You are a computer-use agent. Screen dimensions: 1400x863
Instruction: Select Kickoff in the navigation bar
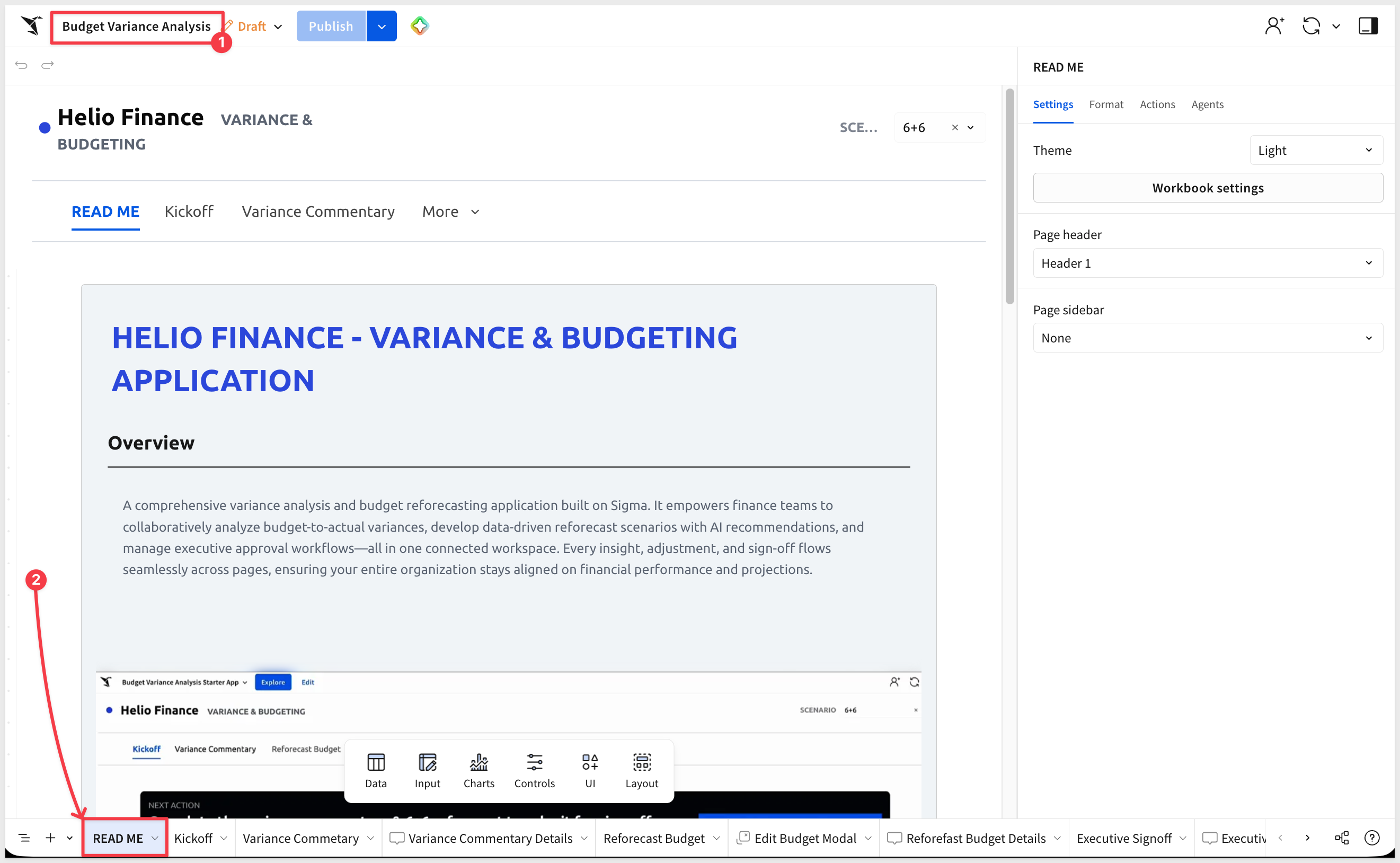tap(189, 212)
